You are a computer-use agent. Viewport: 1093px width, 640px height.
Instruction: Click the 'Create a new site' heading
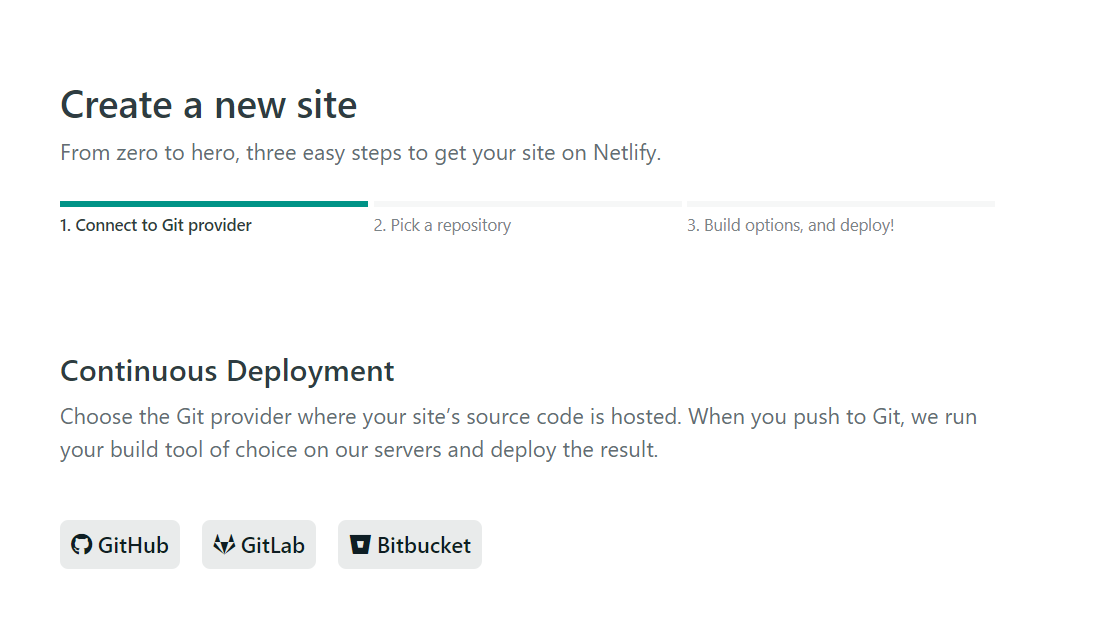pos(208,105)
